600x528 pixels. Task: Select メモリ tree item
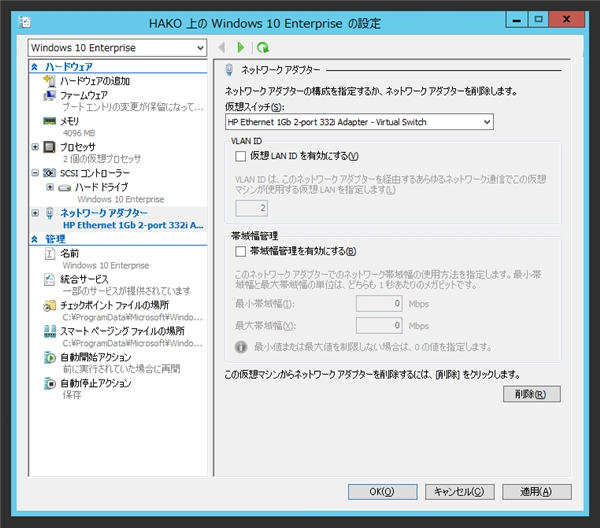click(x=69, y=121)
